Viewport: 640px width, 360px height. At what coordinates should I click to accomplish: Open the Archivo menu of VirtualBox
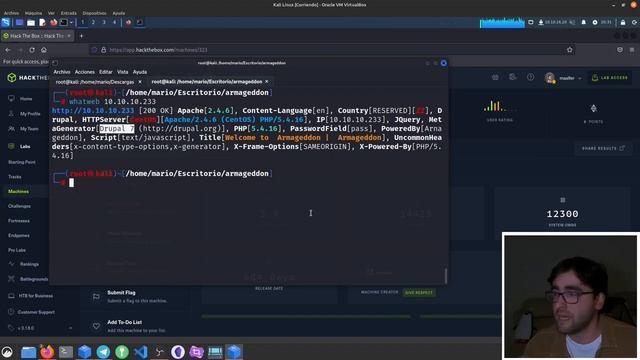[11, 13]
